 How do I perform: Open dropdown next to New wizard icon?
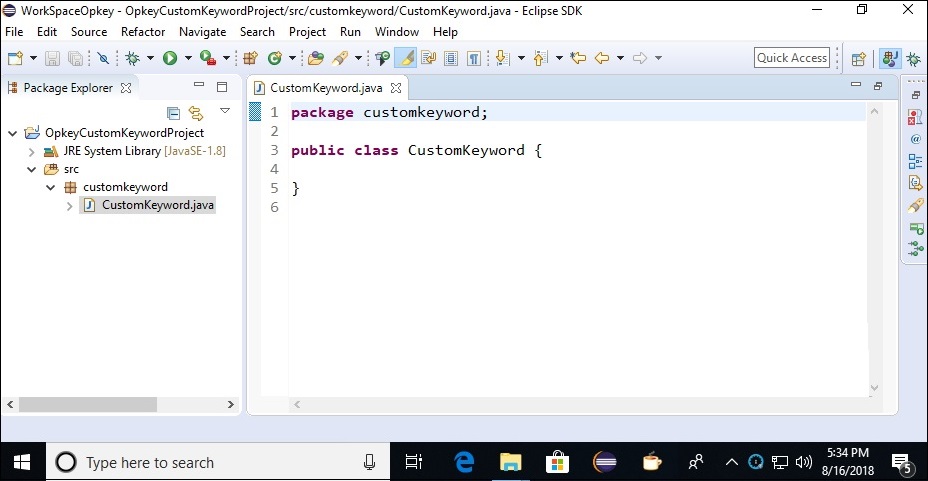[33, 58]
